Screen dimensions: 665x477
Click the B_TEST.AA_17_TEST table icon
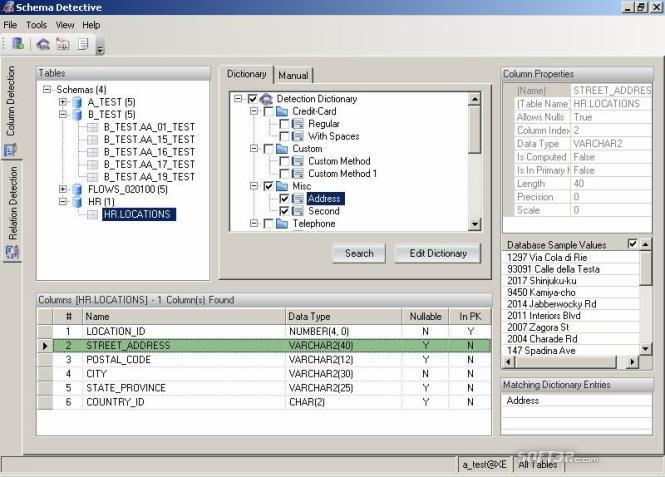(92, 164)
